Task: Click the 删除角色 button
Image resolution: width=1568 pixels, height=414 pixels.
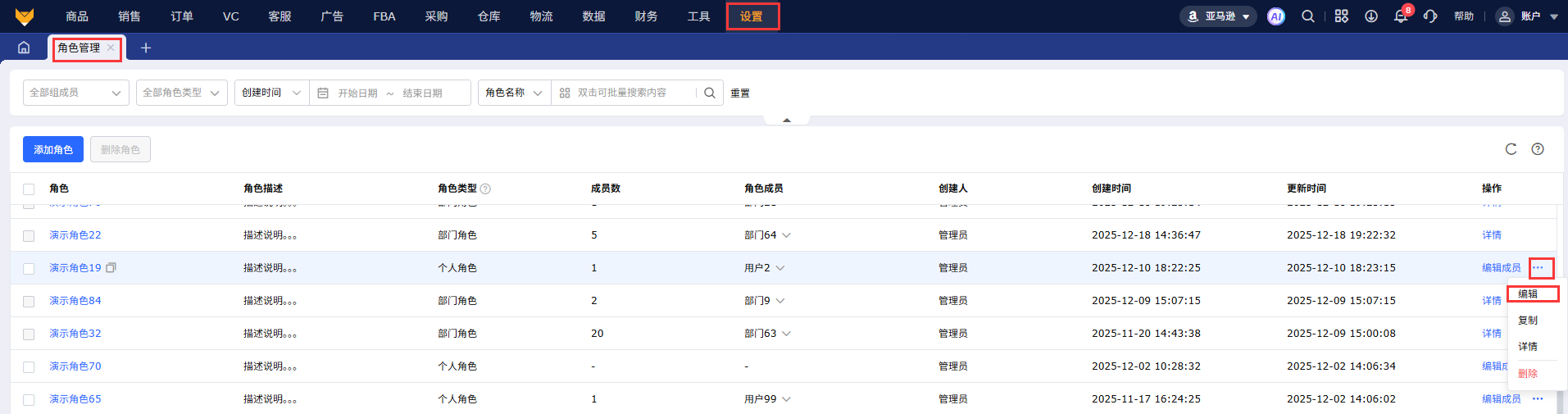Action: coord(120,149)
